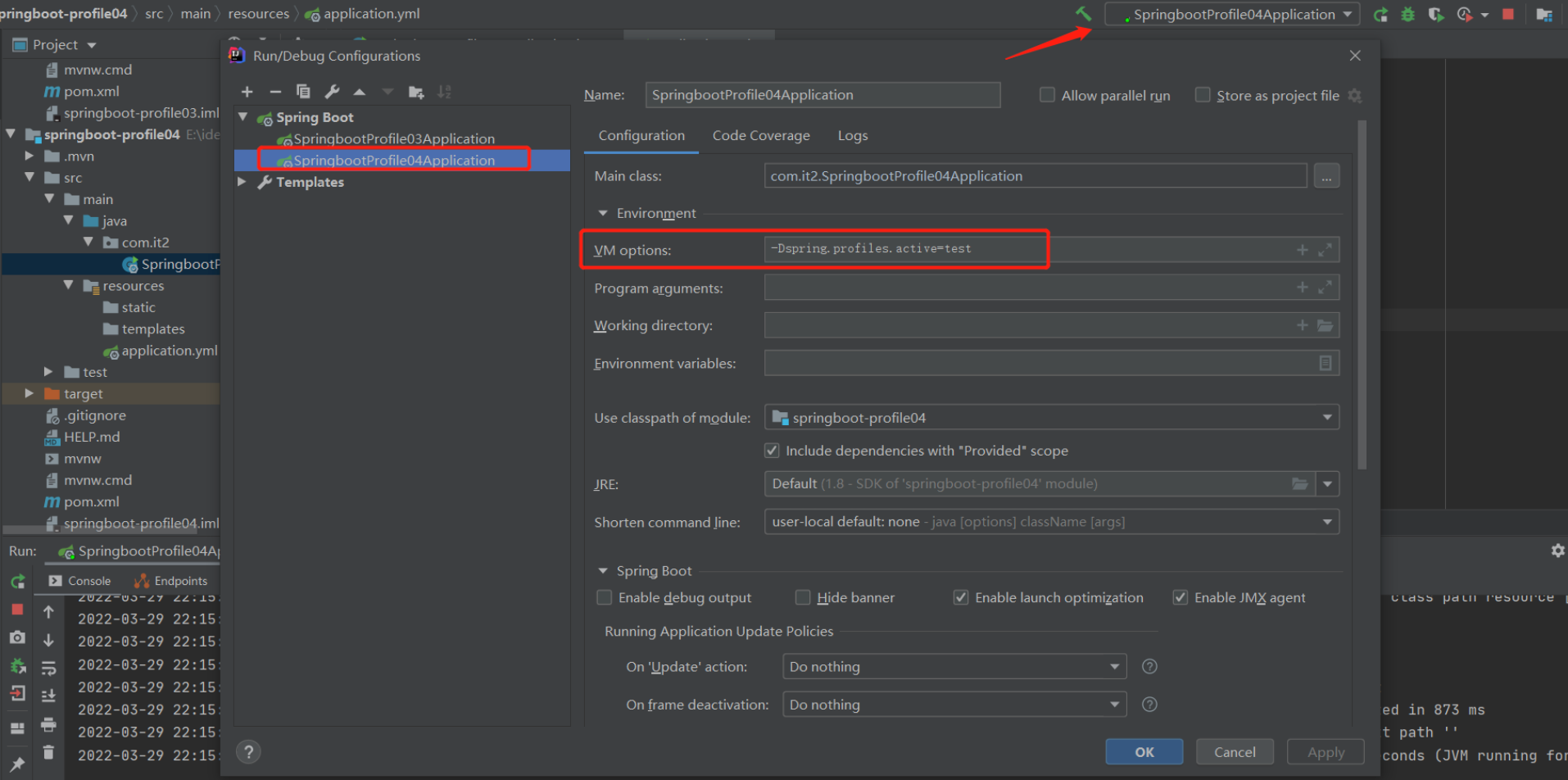Clear the console with the trash icon
This screenshot has height=780, width=1568.
[x=48, y=751]
